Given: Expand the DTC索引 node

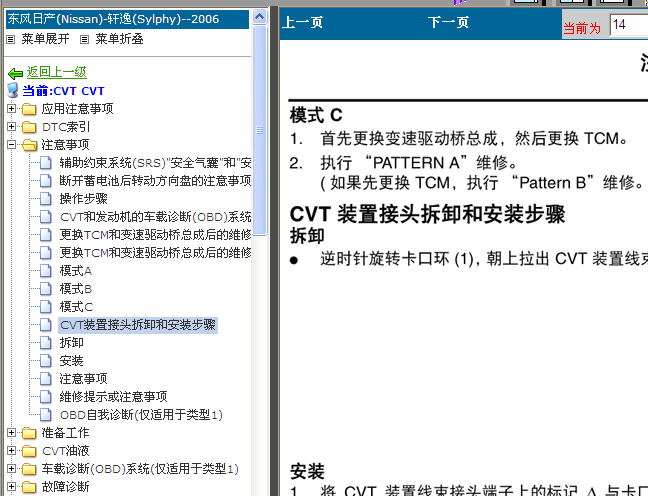Looking at the screenshot, I should coord(12,126).
